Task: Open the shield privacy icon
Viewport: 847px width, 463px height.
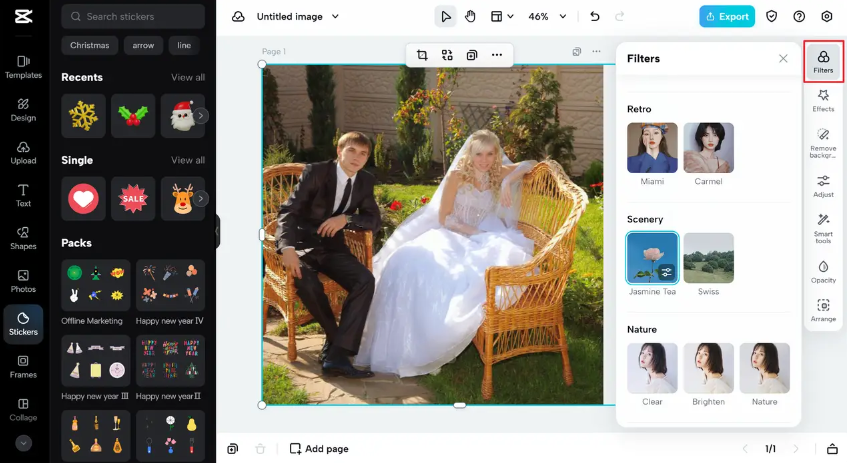Action: coord(771,17)
